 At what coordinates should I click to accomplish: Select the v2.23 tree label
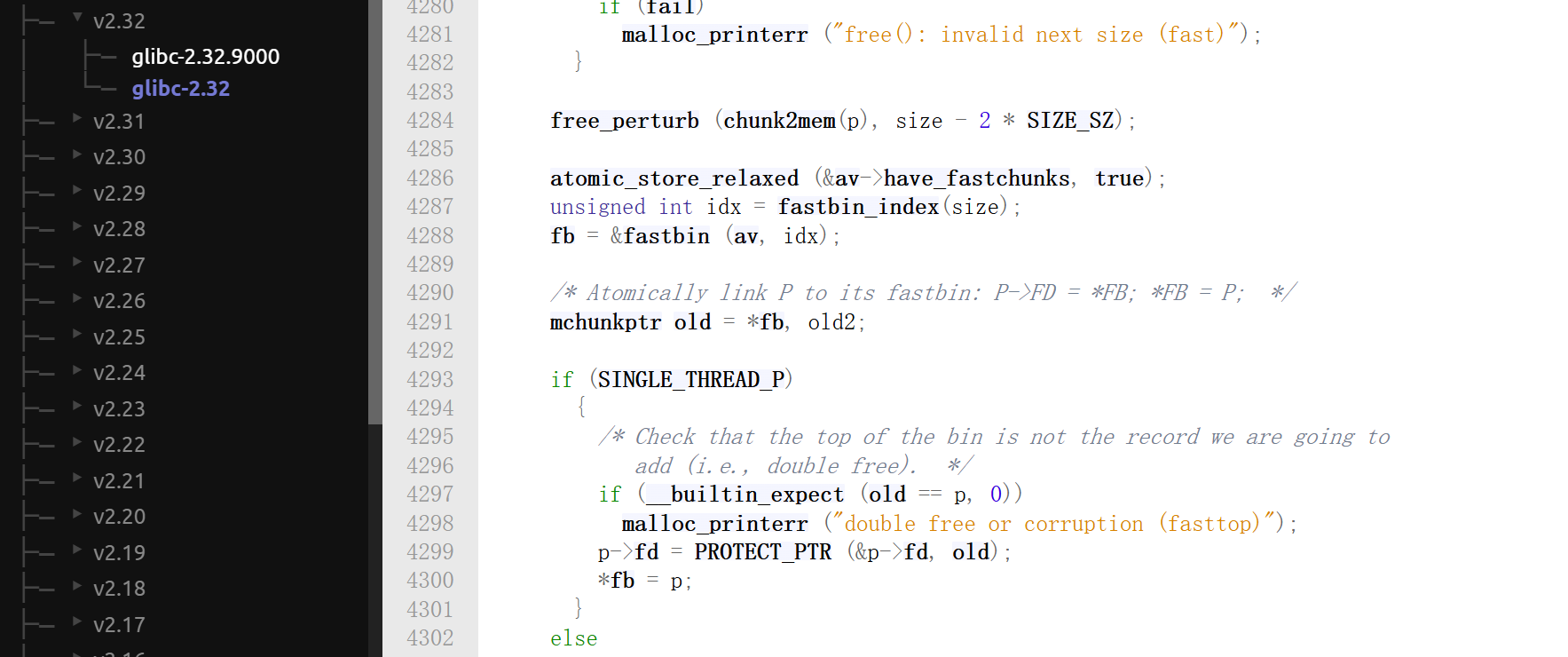(119, 409)
